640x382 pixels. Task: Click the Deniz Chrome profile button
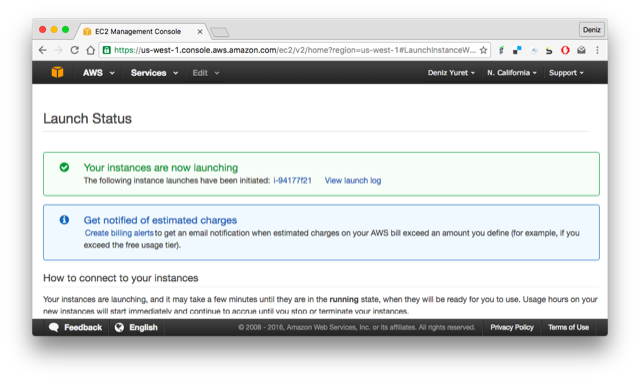[591, 29]
